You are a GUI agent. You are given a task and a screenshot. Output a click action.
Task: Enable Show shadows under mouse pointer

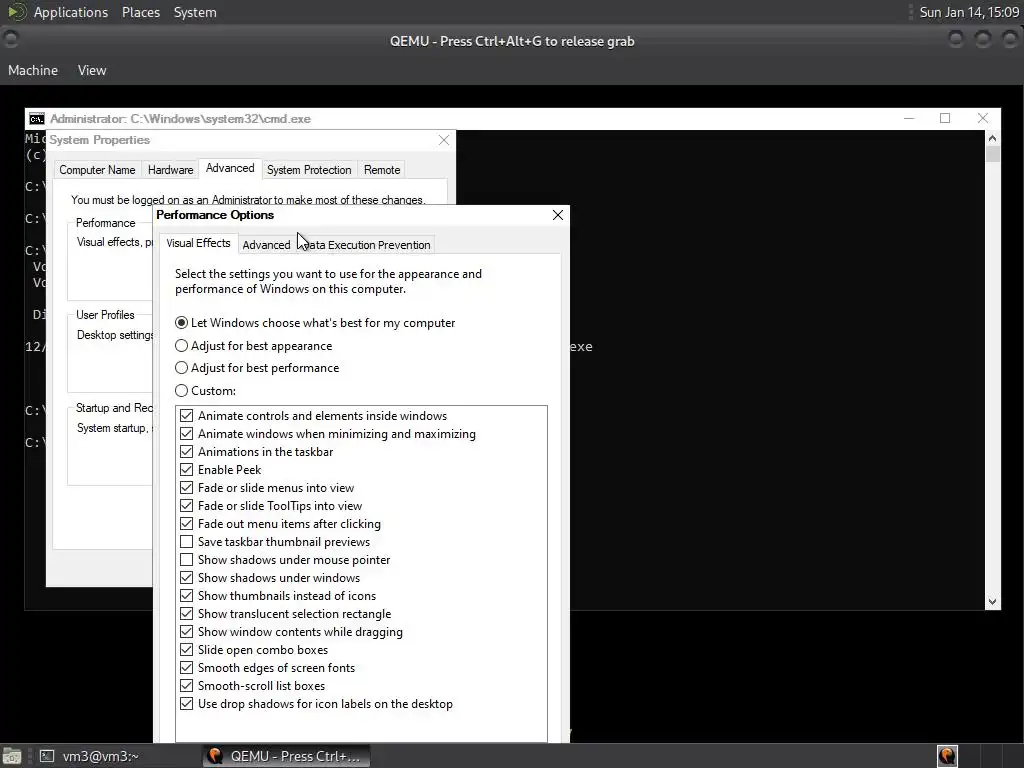(x=187, y=560)
